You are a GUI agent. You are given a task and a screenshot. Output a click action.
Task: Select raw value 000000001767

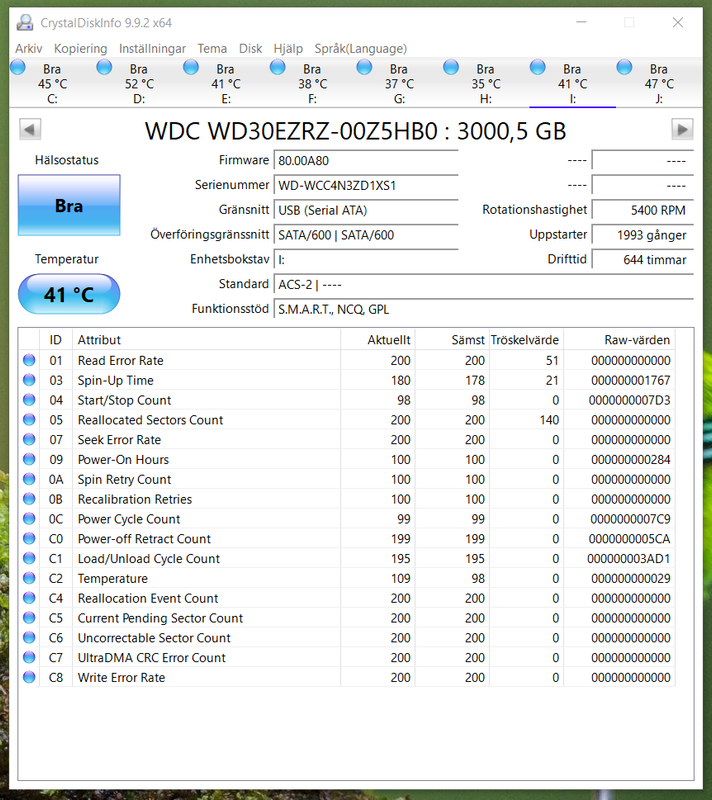coord(630,380)
